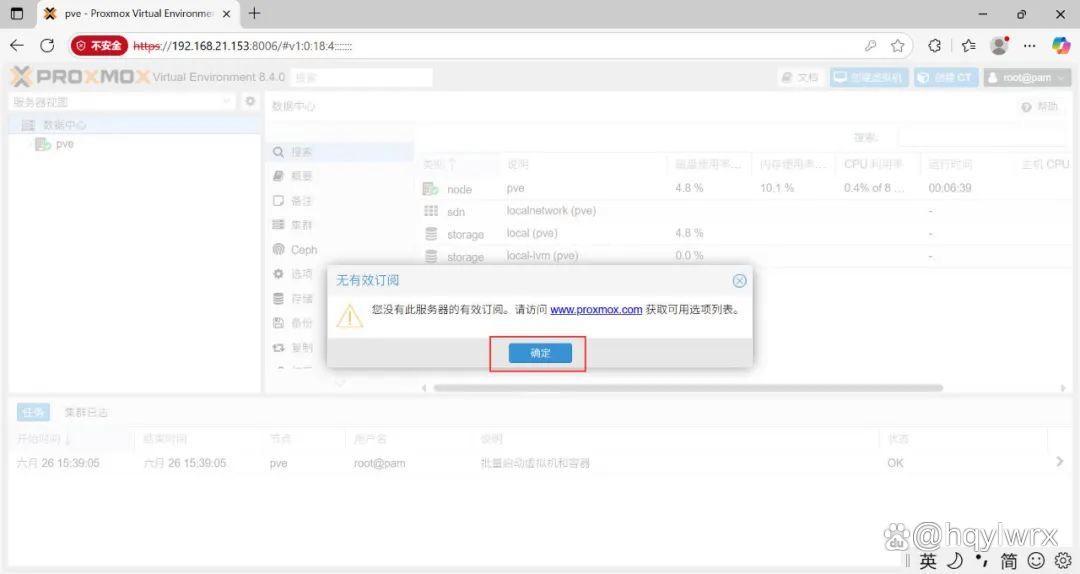Open tab actions menu icon
The image size is (1080, 574).
(x=17, y=13)
